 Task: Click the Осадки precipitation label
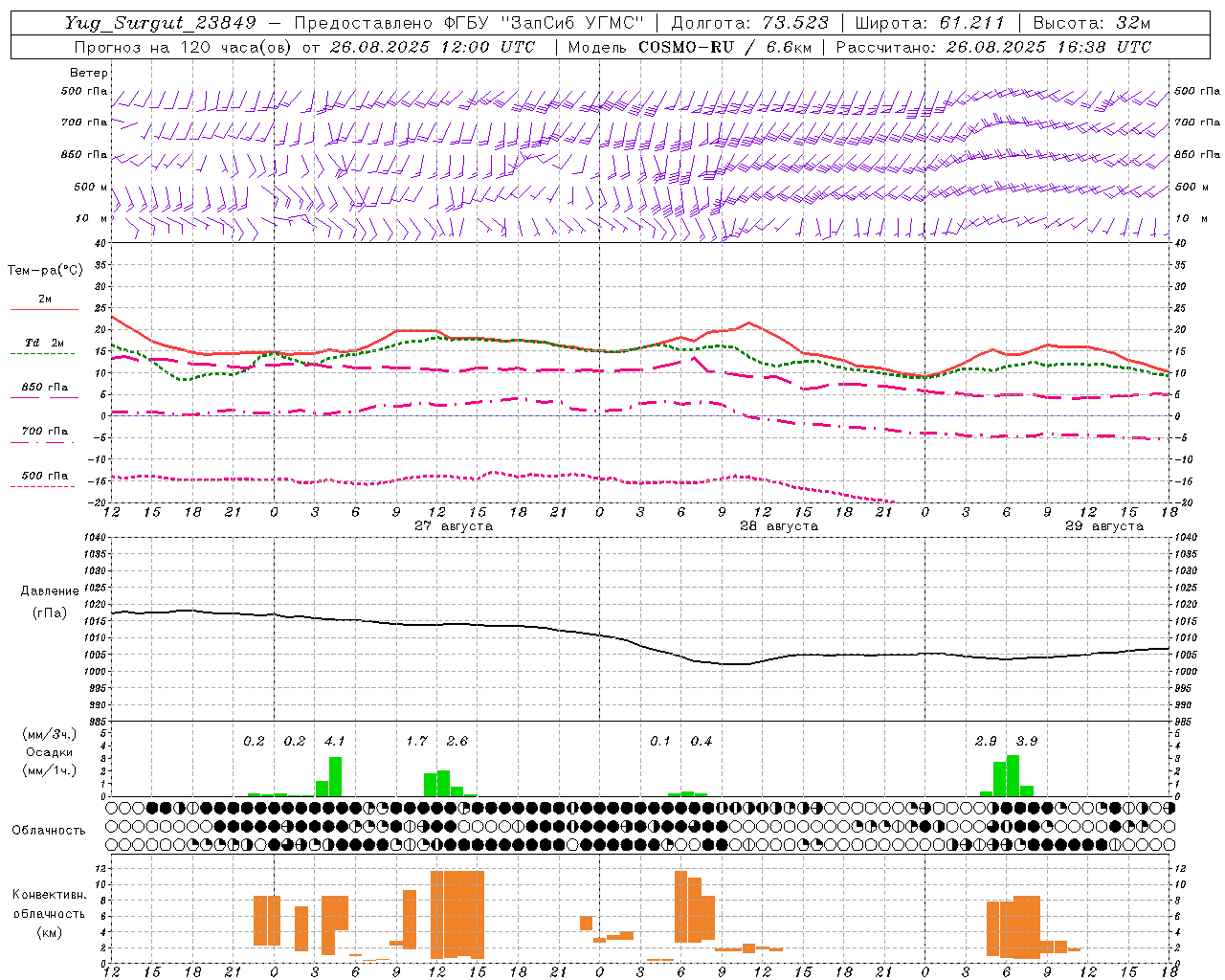pos(50,752)
